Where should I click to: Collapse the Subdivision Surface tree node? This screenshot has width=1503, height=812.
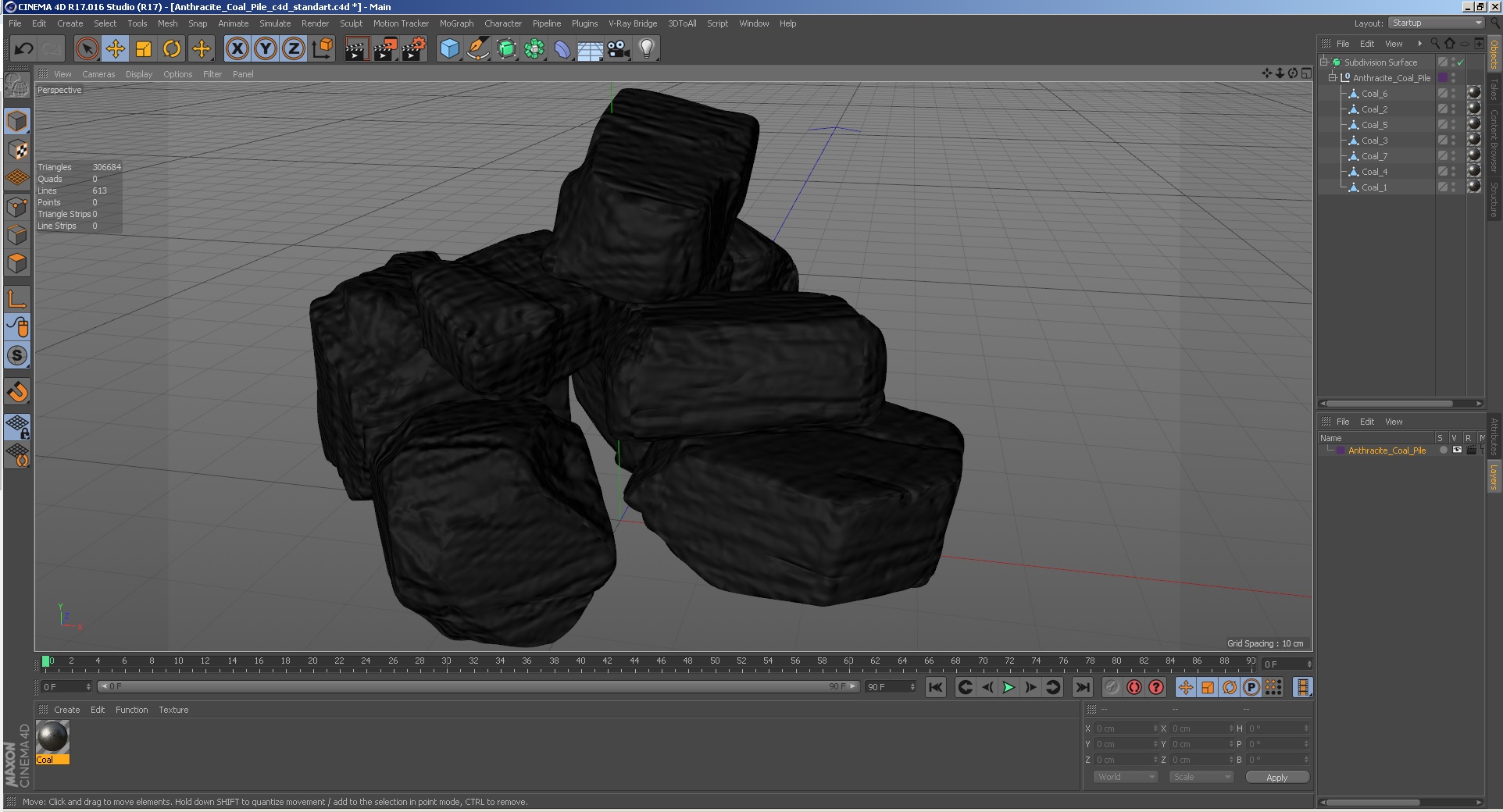tap(1324, 62)
